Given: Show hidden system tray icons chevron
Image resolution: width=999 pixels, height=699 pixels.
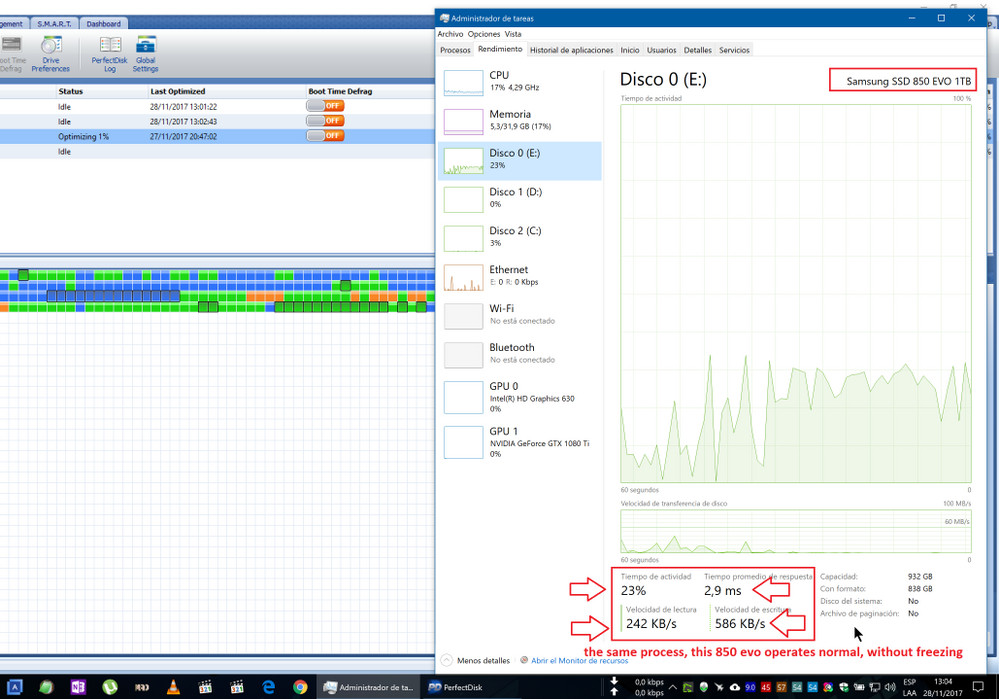Looking at the screenshot, I should click(672, 687).
